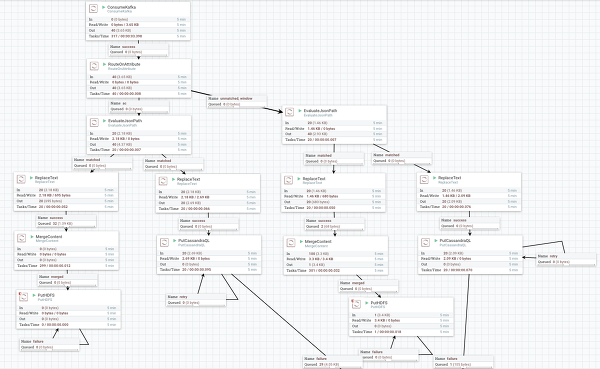Click icon of ReplaceText writing 680 bytes

289,180
